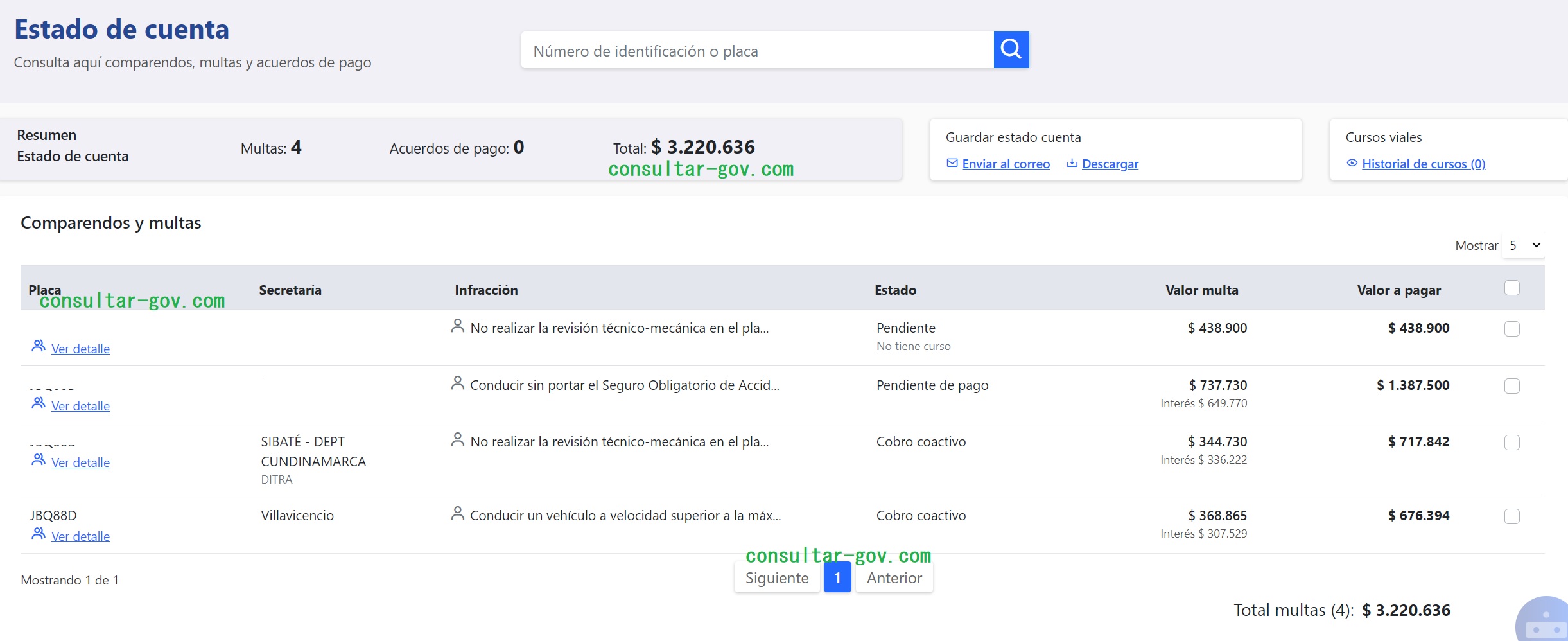
Task: Toggle the select-all checkbox in table header
Action: tap(1511, 288)
